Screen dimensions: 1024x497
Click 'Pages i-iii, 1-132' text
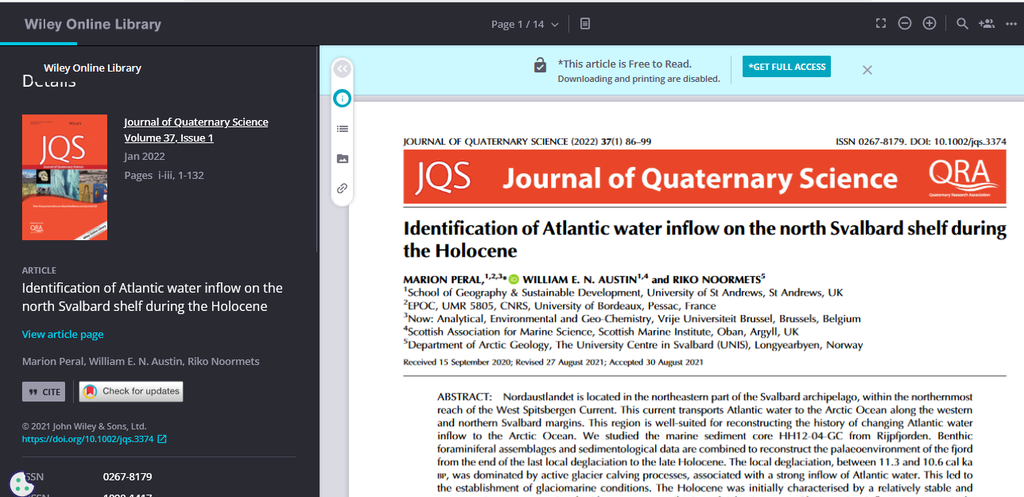pos(165,175)
